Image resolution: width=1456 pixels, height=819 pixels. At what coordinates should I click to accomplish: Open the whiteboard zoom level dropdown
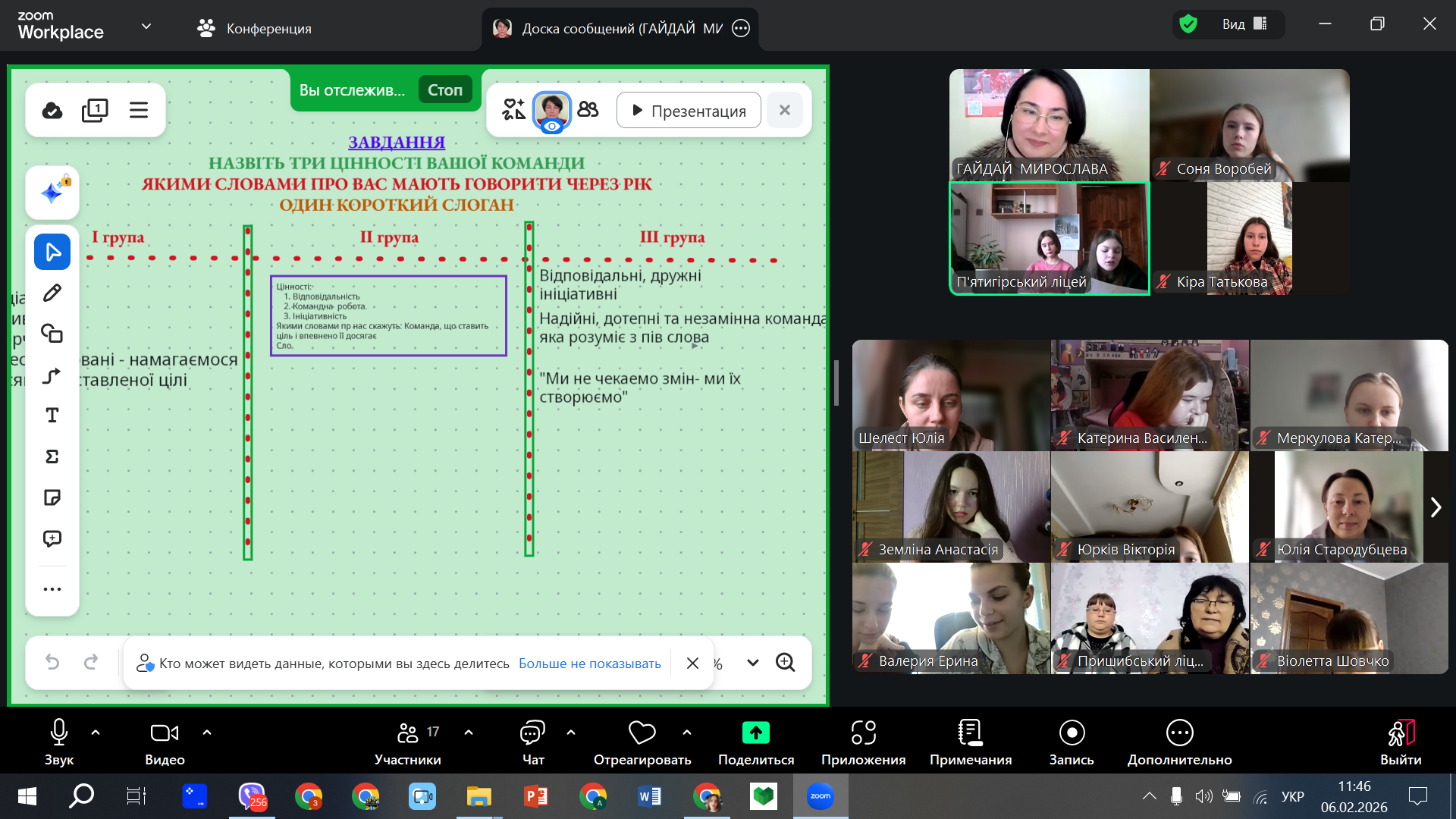pyautogui.click(x=752, y=663)
